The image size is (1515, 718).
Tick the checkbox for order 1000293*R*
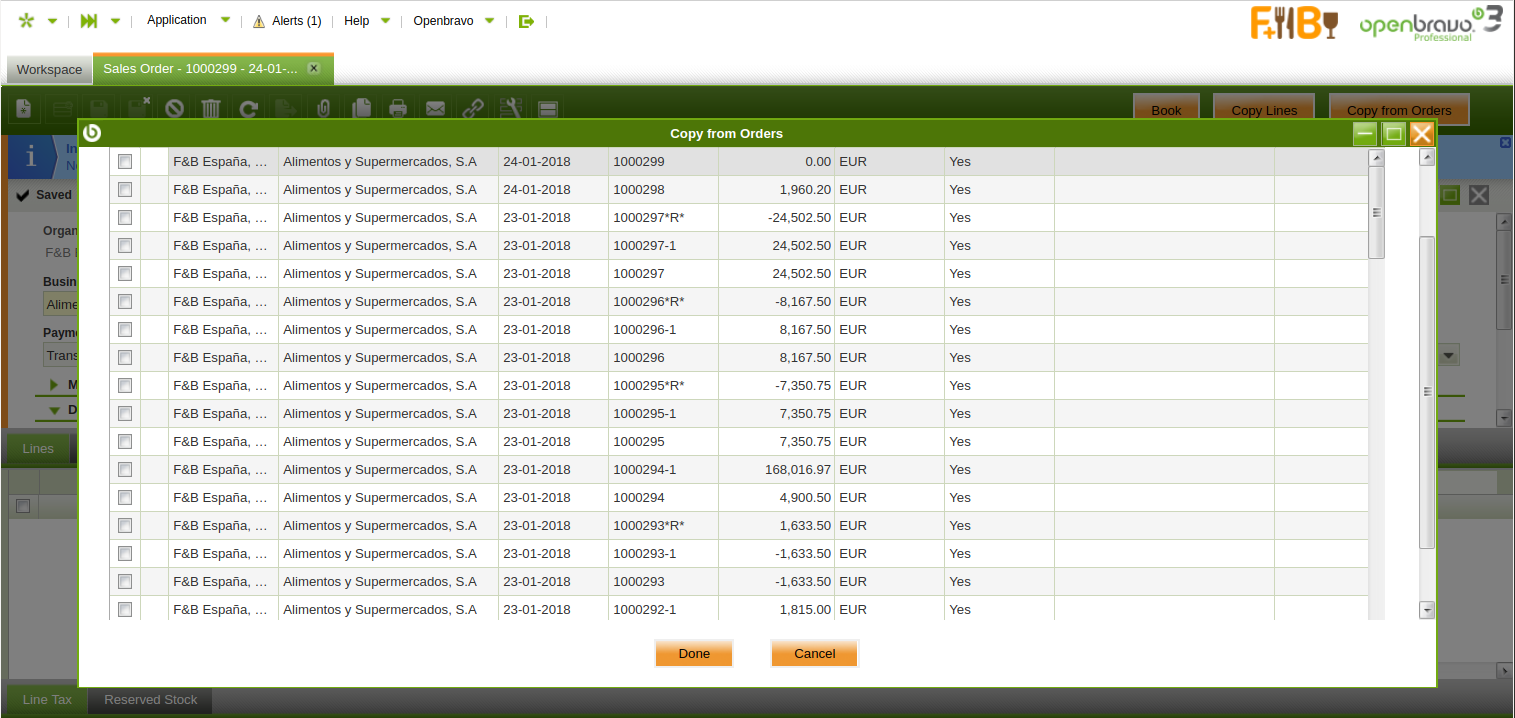coord(125,525)
